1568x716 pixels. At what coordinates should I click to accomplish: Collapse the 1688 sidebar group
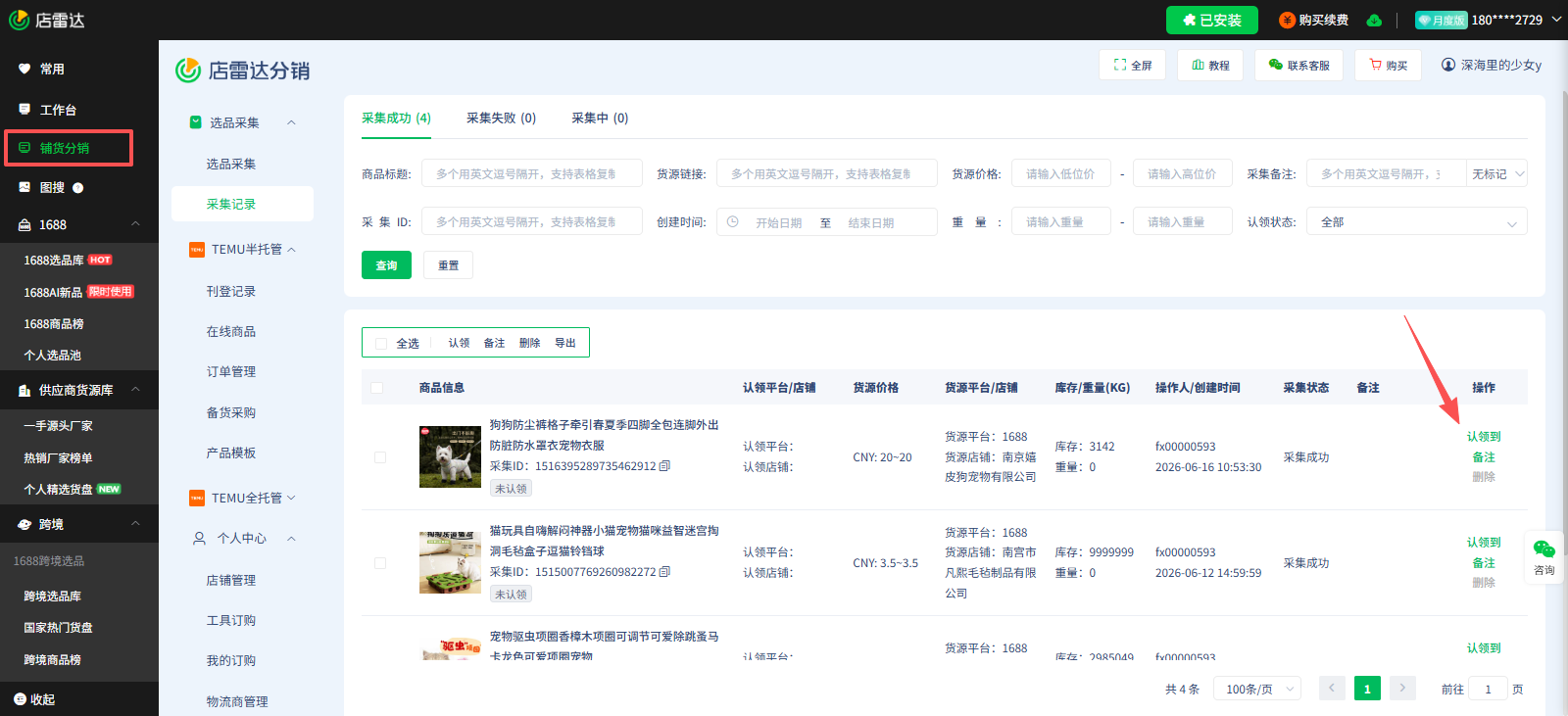(x=135, y=224)
